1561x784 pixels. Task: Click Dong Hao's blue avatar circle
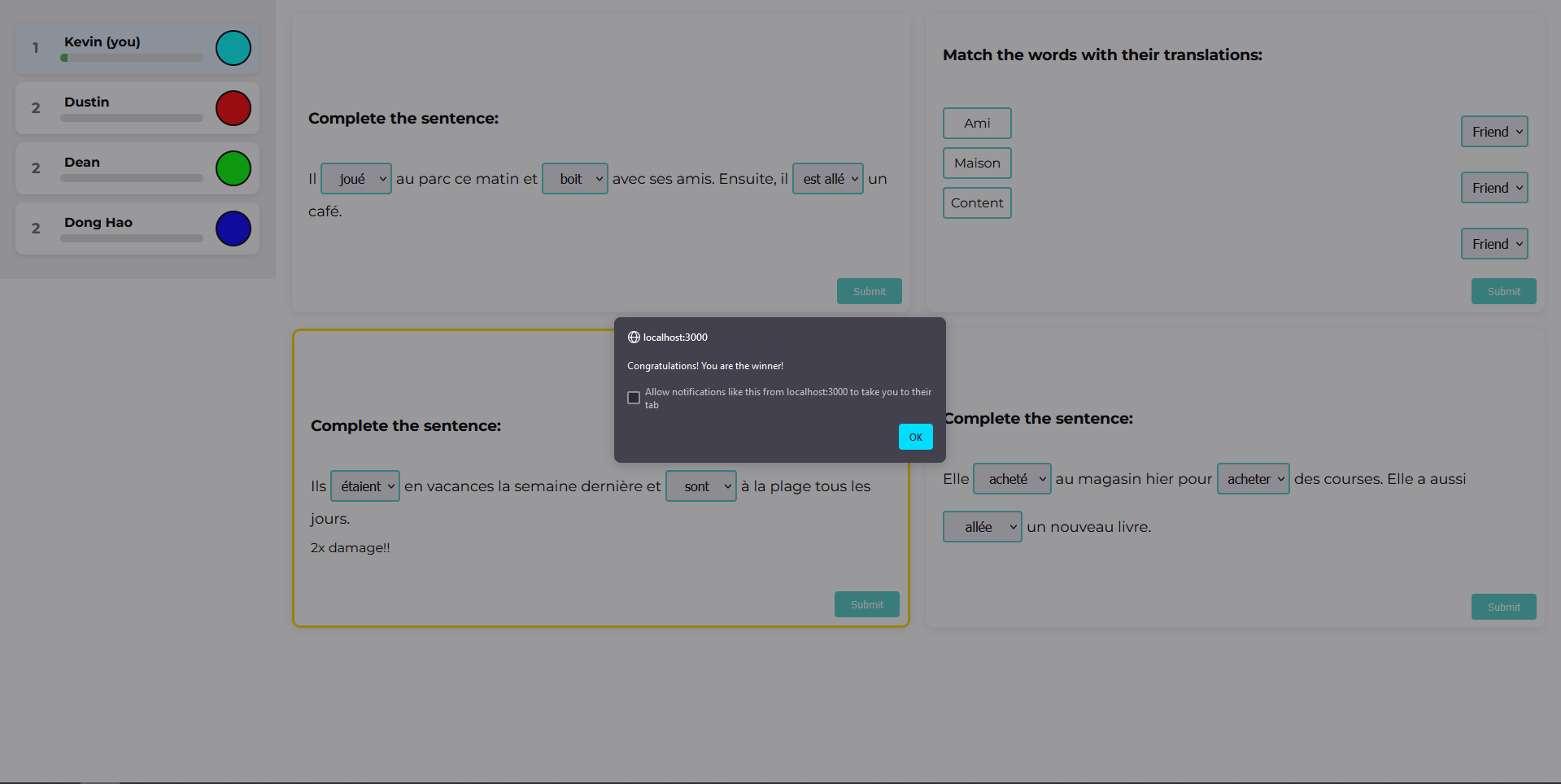coord(233,229)
